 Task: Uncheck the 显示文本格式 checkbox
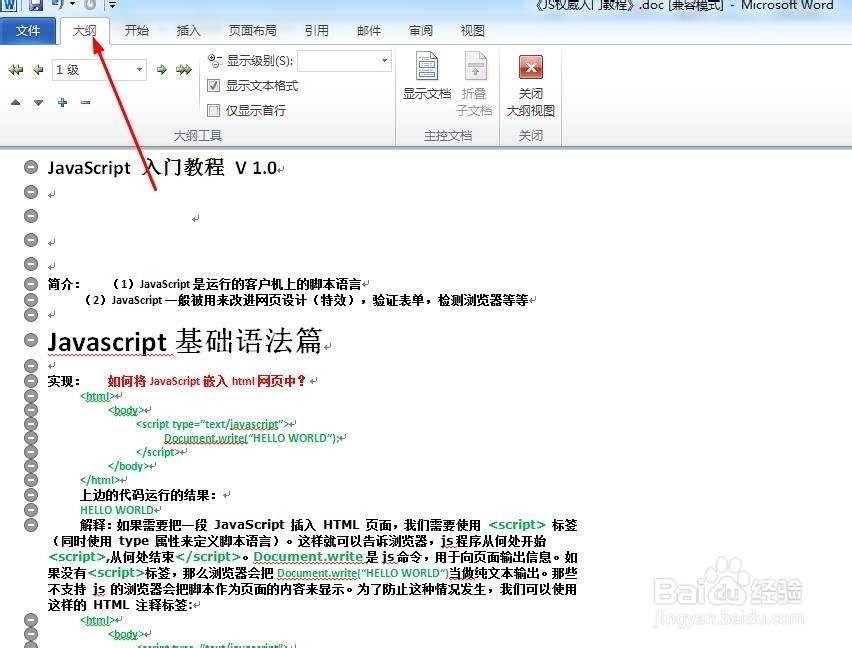click(214, 85)
